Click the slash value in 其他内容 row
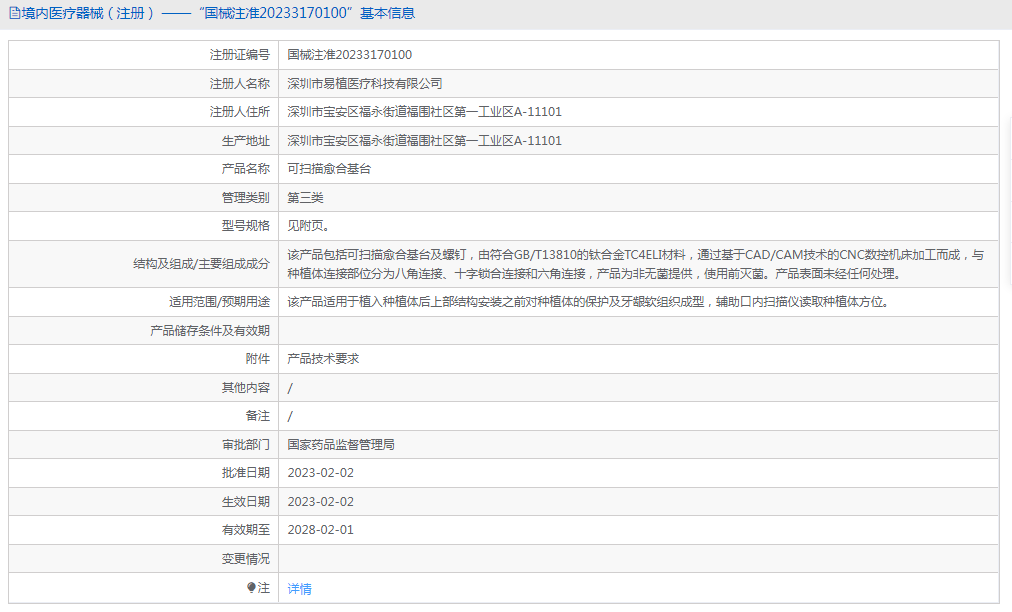The width and height of the screenshot is (1012, 612). click(290, 388)
